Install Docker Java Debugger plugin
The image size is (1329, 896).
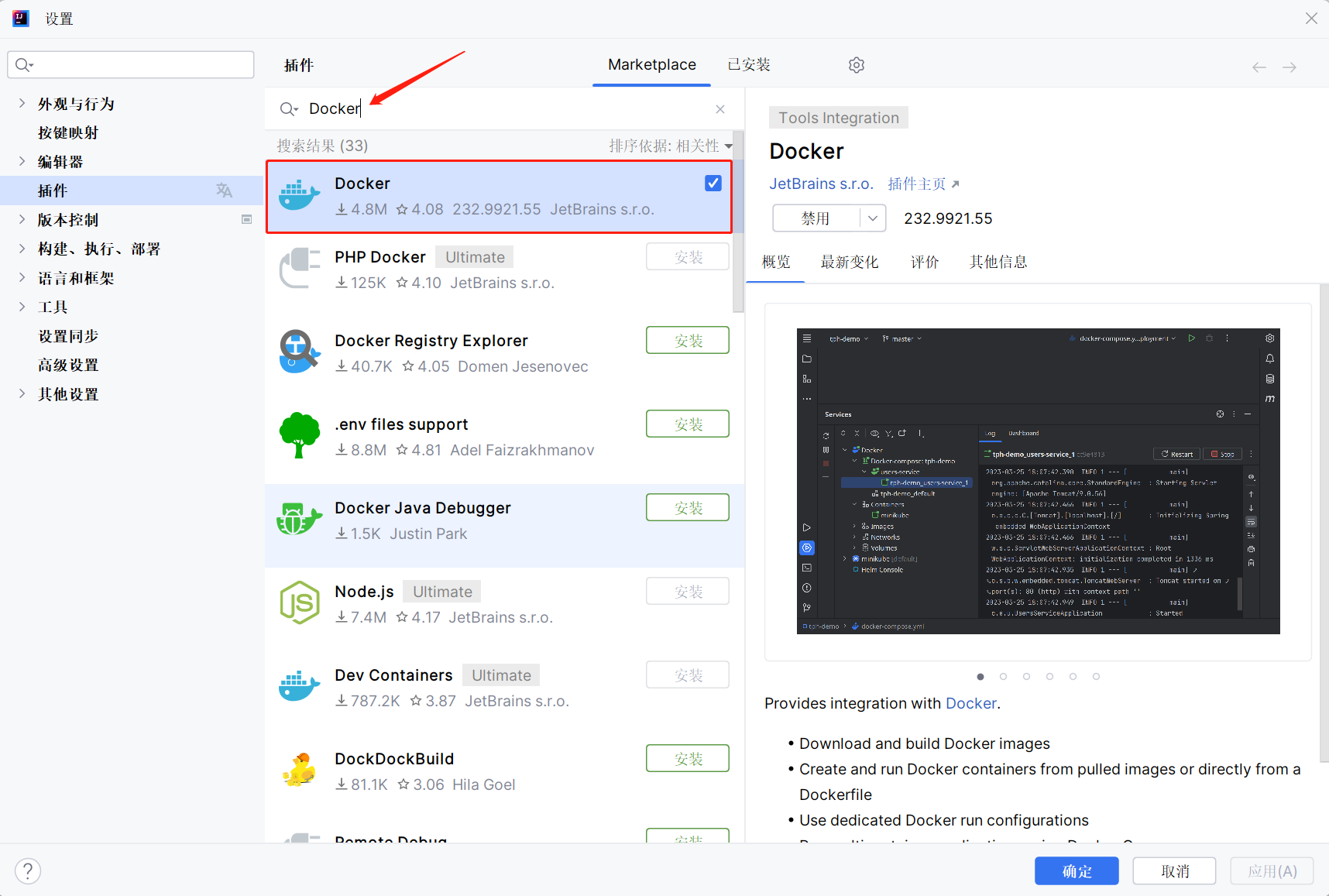688,507
